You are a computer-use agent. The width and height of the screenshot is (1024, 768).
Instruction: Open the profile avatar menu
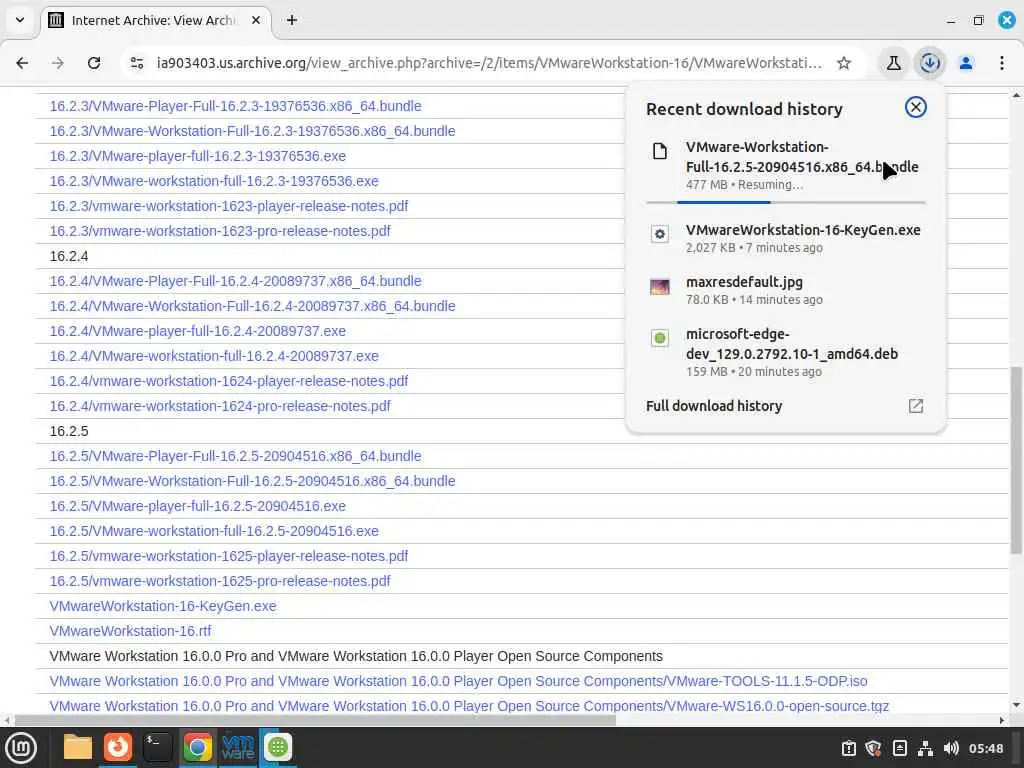[x=966, y=63]
